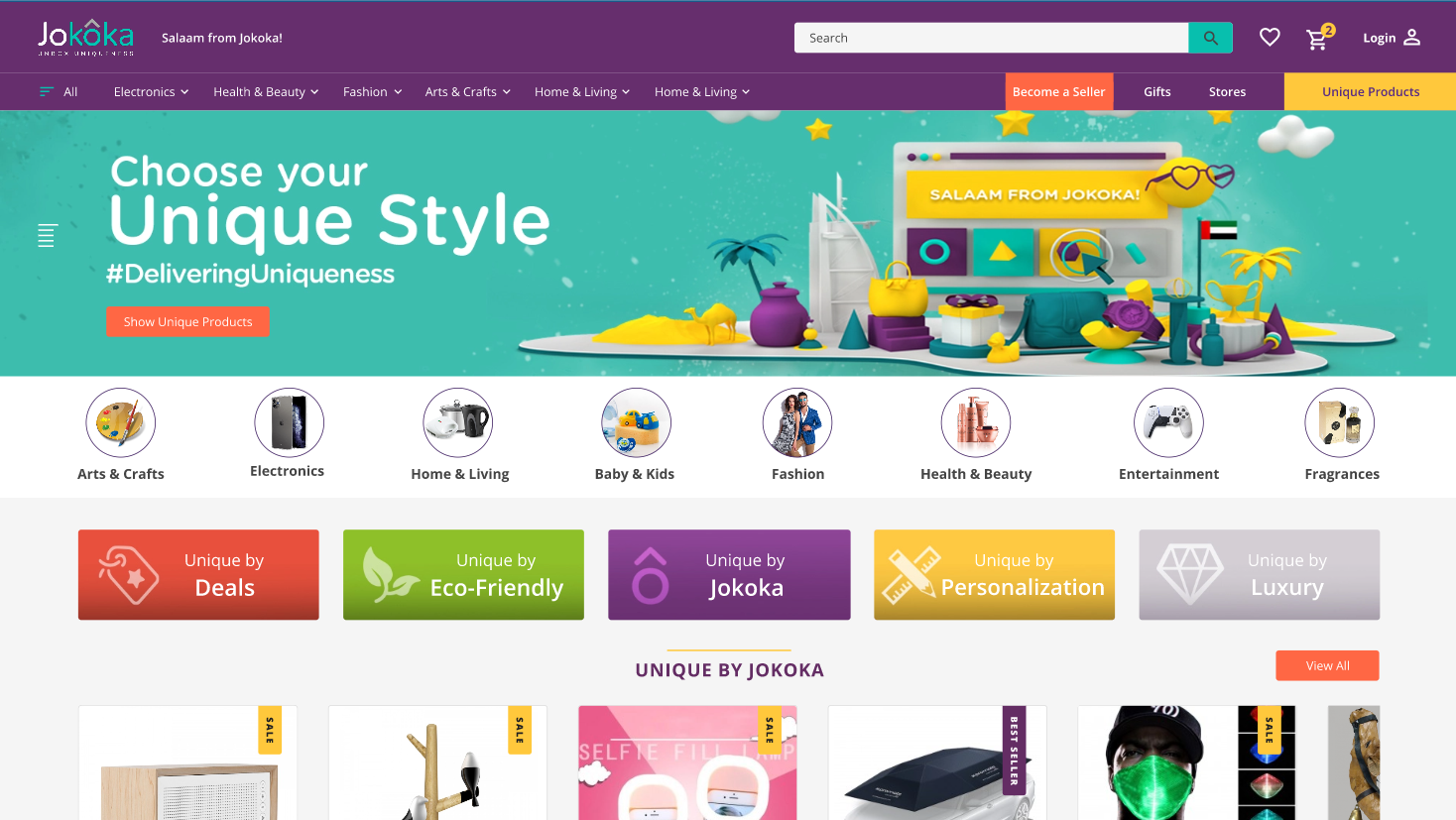Go to the Unique Products tab
Image resolution: width=1456 pixels, height=820 pixels.
coord(1370,91)
